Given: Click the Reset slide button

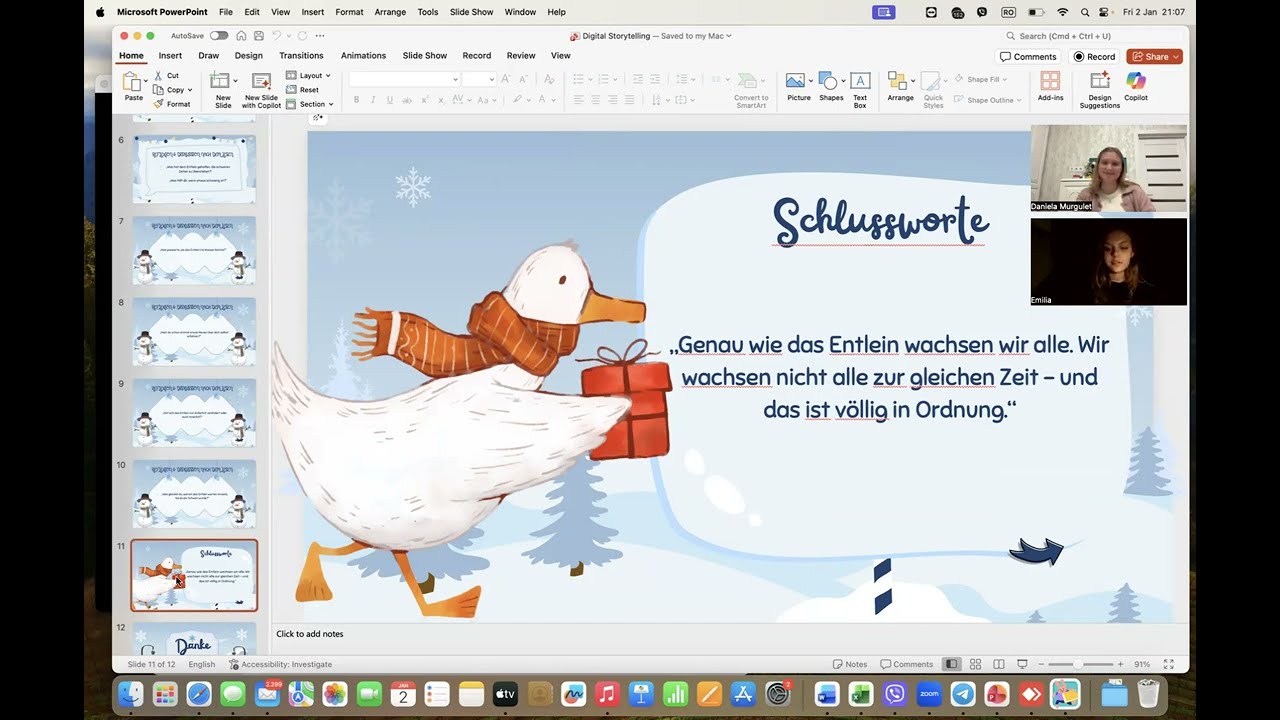Looking at the screenshot, I should (303, 90).
